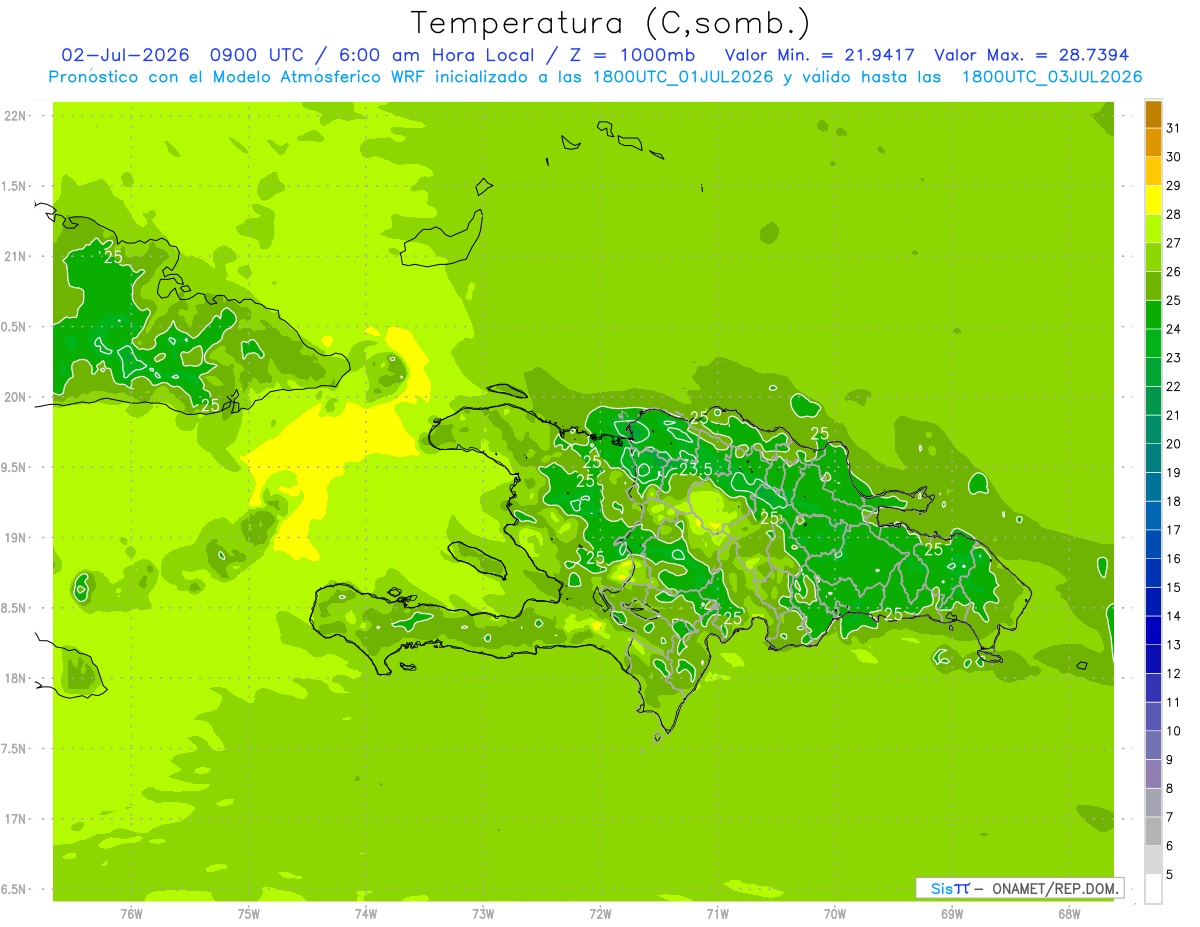The width and height of the screenshot is (1200, 927).
Task: Click the Valor Max. = 28.7394 text
Action: [x=1031, y=55]
